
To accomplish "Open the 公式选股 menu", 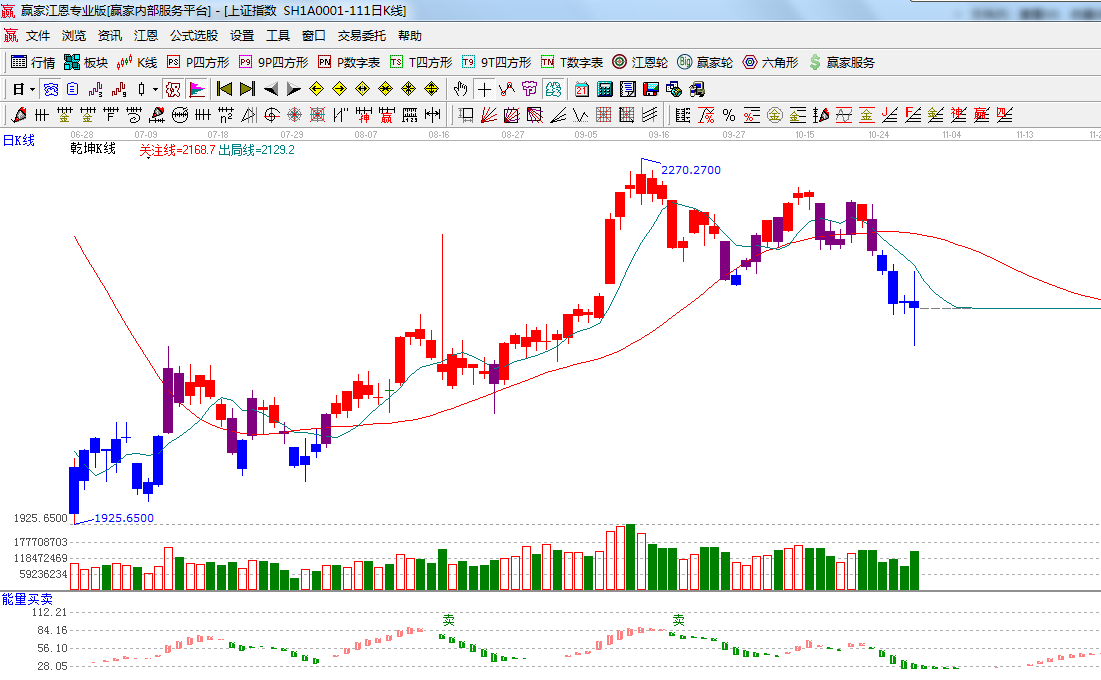I will 193,36.
